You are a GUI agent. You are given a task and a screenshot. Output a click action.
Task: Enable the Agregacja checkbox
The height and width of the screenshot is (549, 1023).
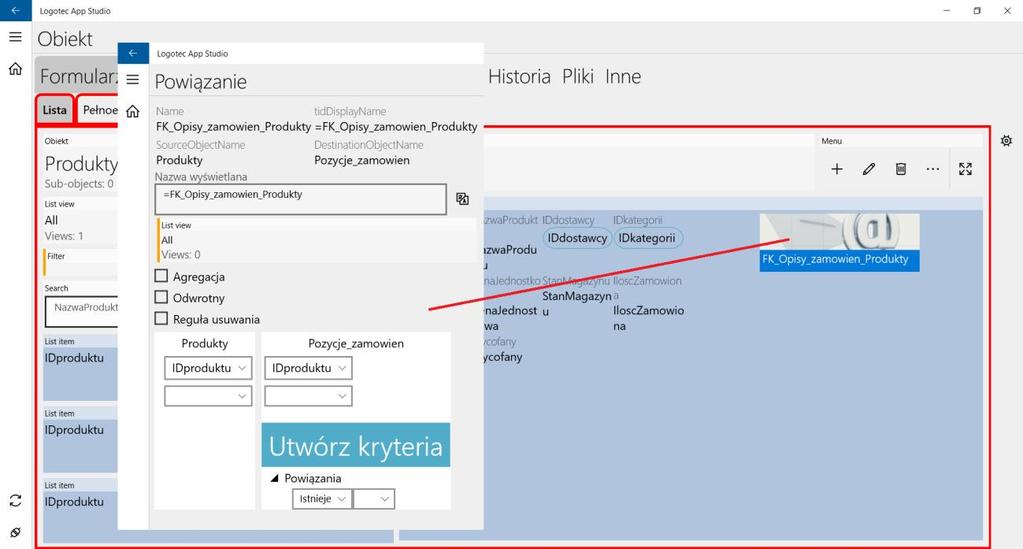pos(161,276)
